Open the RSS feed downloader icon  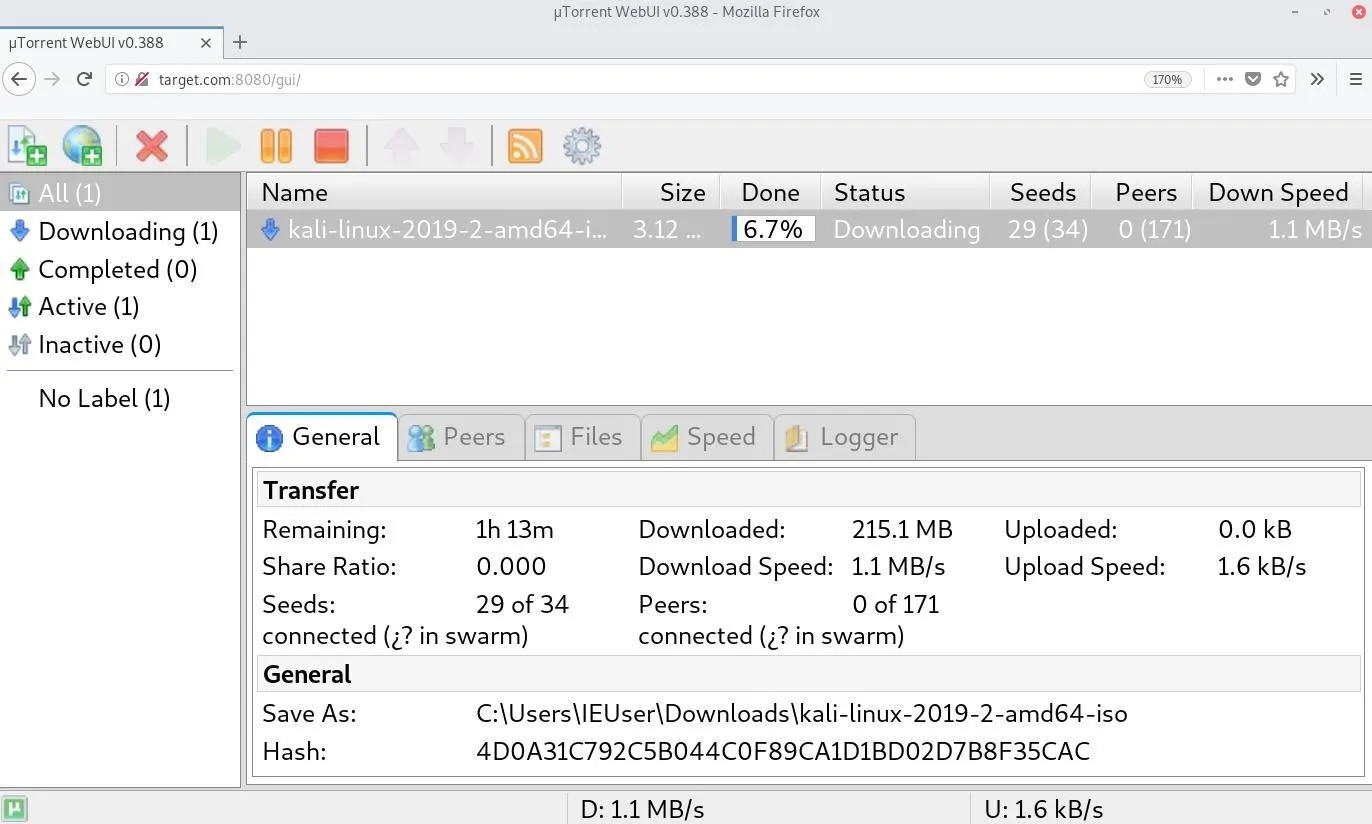pos(525,146)
